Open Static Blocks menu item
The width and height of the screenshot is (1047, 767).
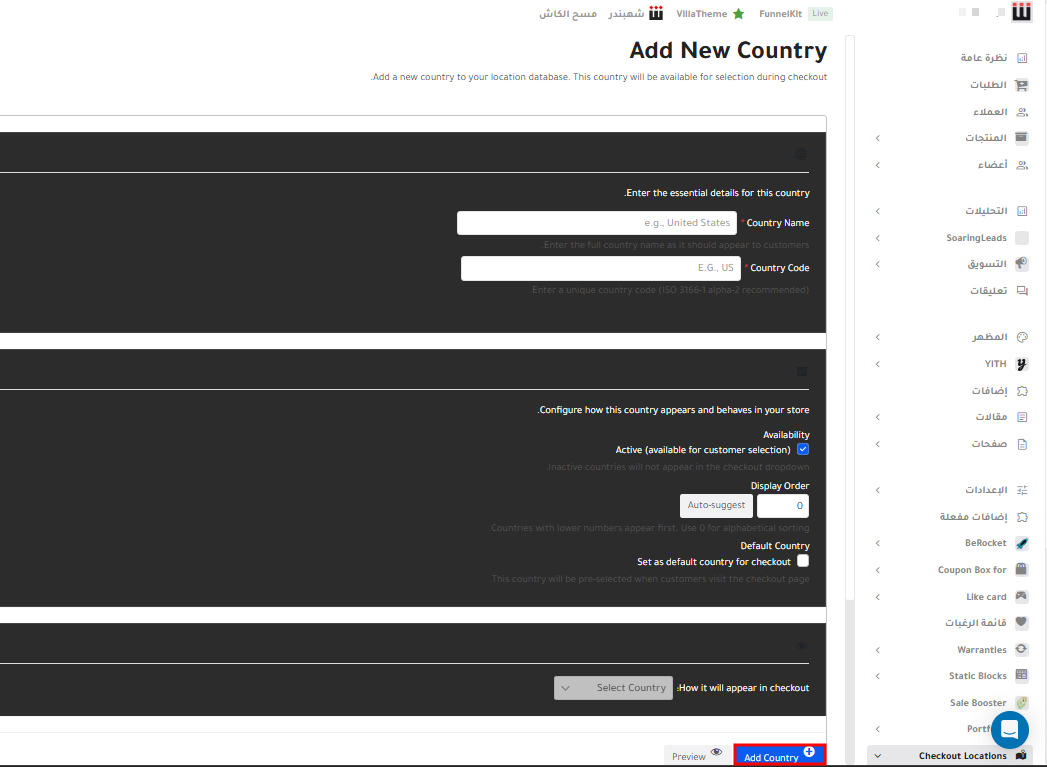977,676
